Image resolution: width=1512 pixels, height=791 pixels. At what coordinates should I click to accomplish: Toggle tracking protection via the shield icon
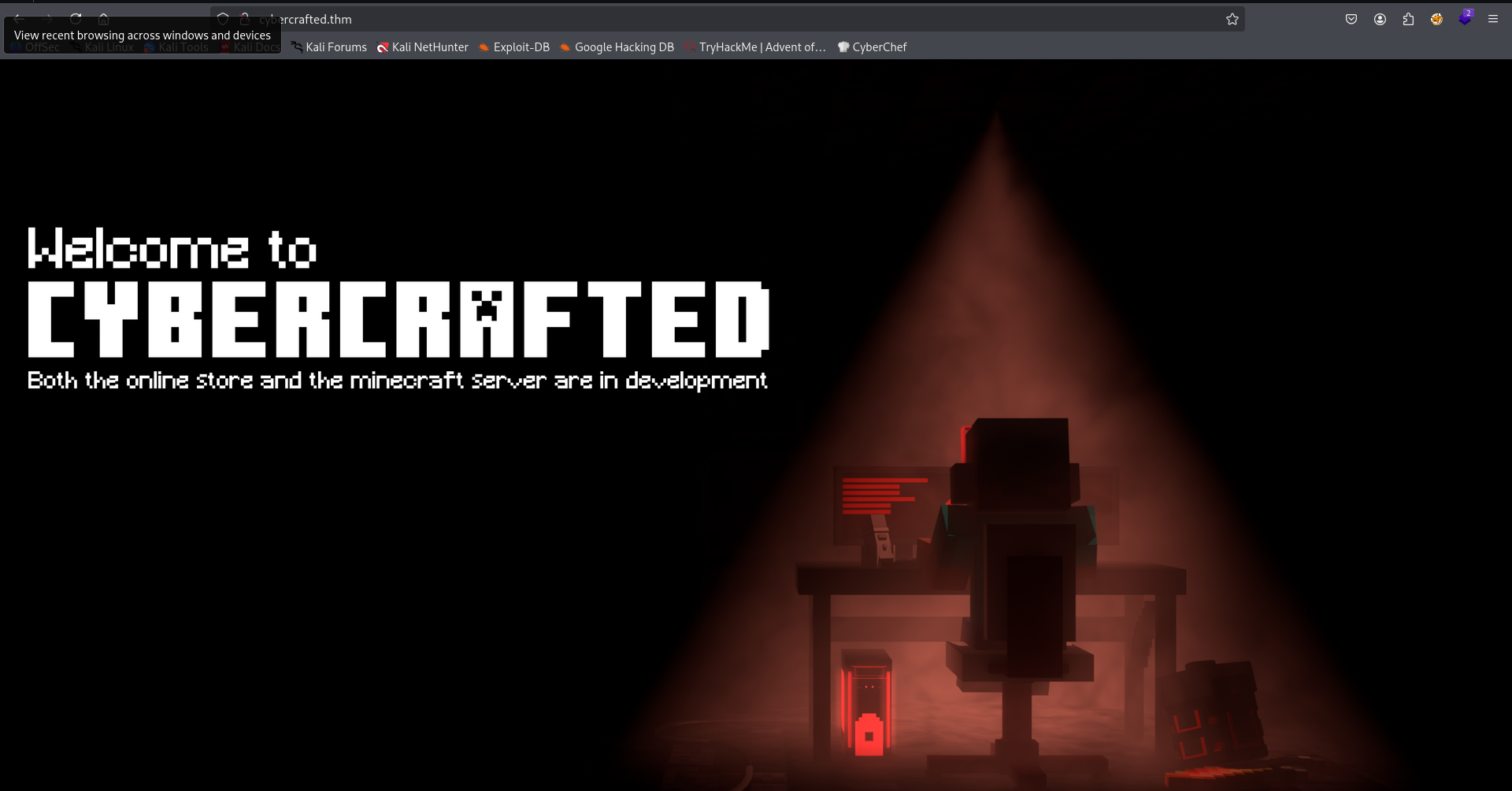point(223,18)
